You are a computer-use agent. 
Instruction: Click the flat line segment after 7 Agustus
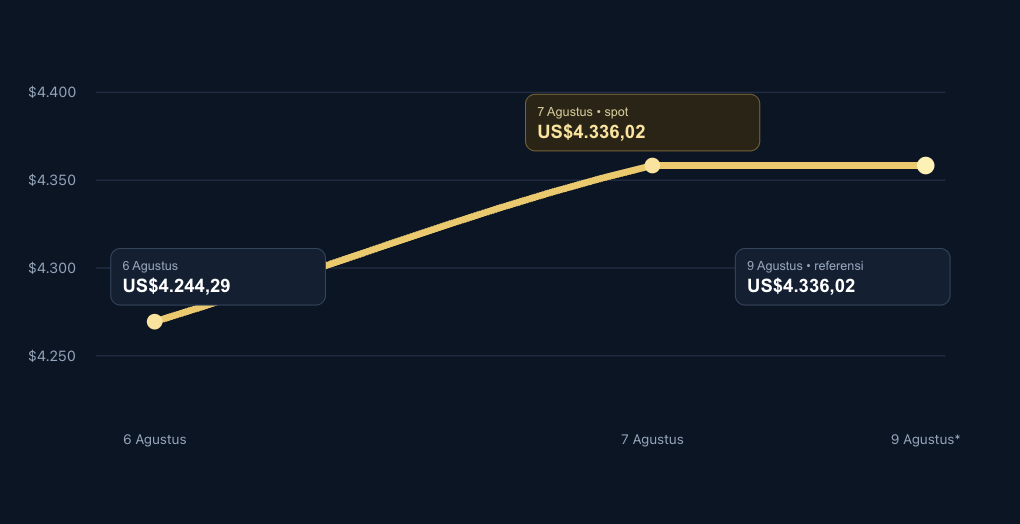pos(788,165)
